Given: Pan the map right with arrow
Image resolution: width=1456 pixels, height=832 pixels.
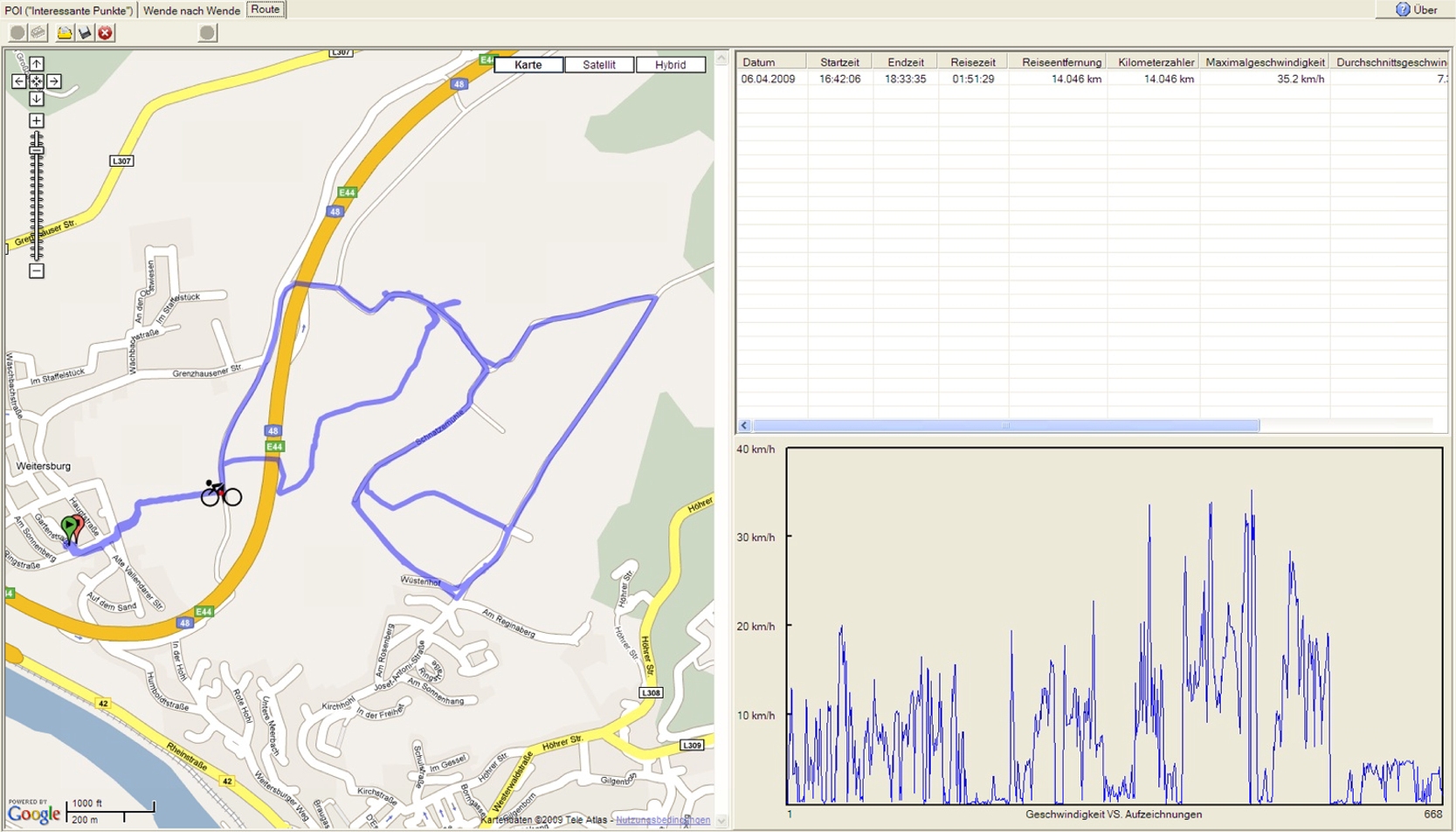Looking at the screenshot, I should coord(54,81).
